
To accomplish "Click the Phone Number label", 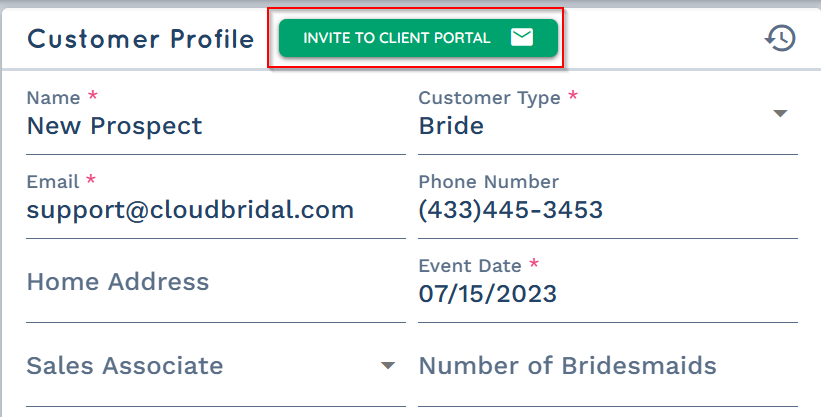I will (489, 181).
